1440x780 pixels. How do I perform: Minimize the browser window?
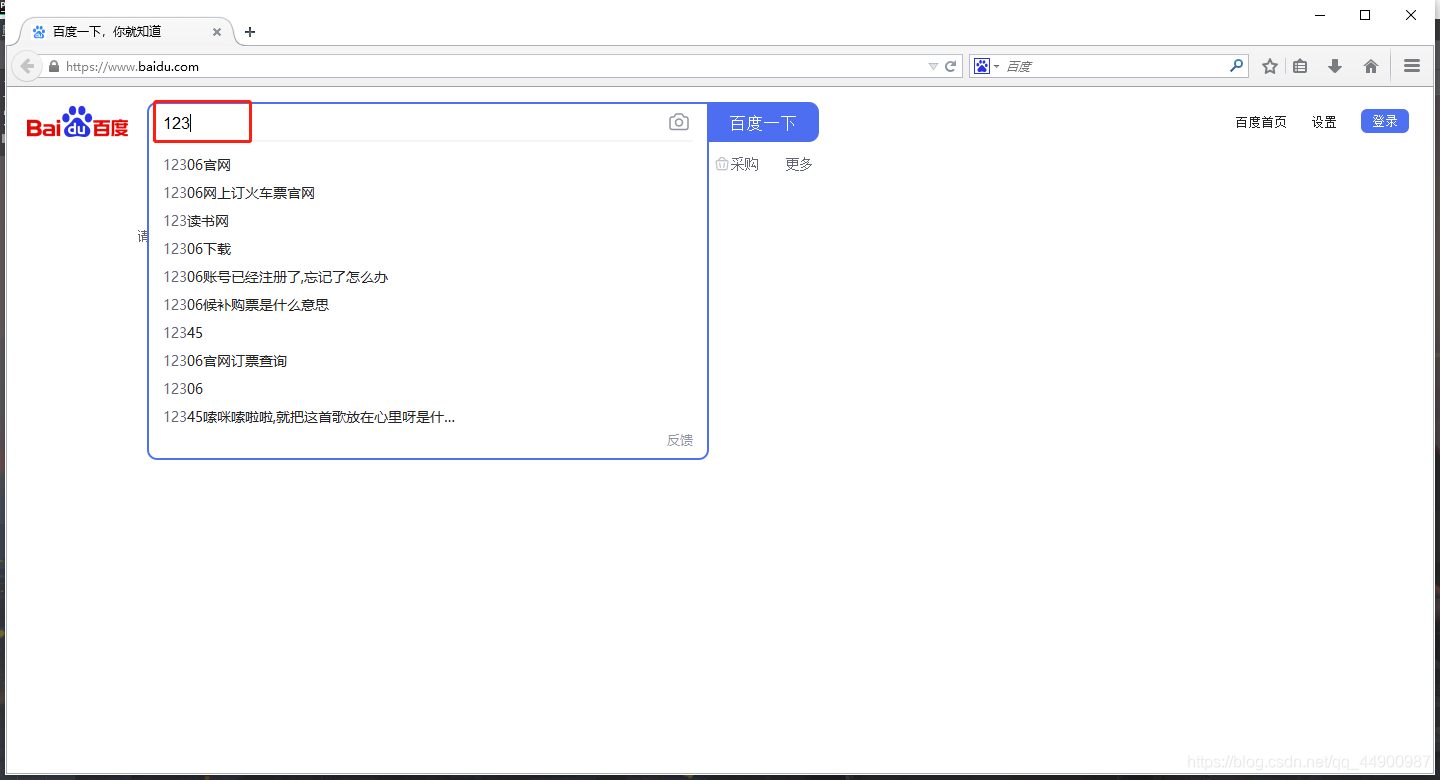(x=1320, y=15)
